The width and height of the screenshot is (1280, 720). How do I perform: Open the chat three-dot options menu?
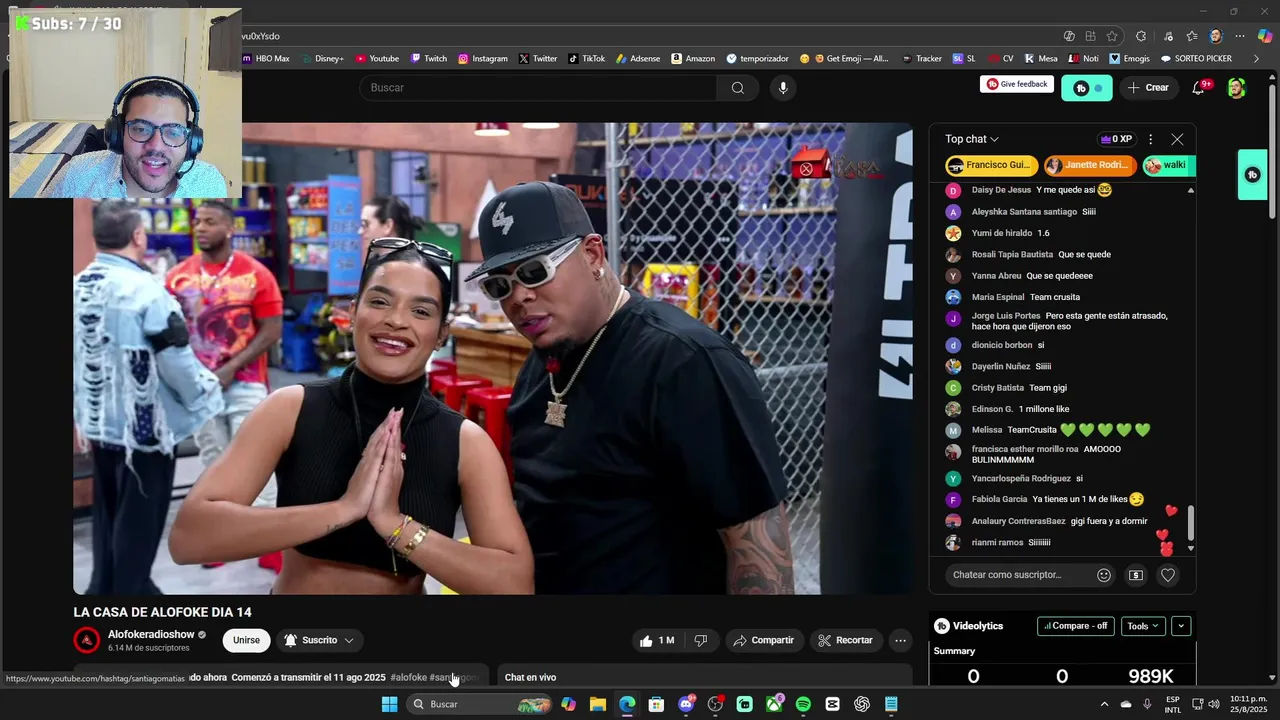click(x=1150, y=139)
